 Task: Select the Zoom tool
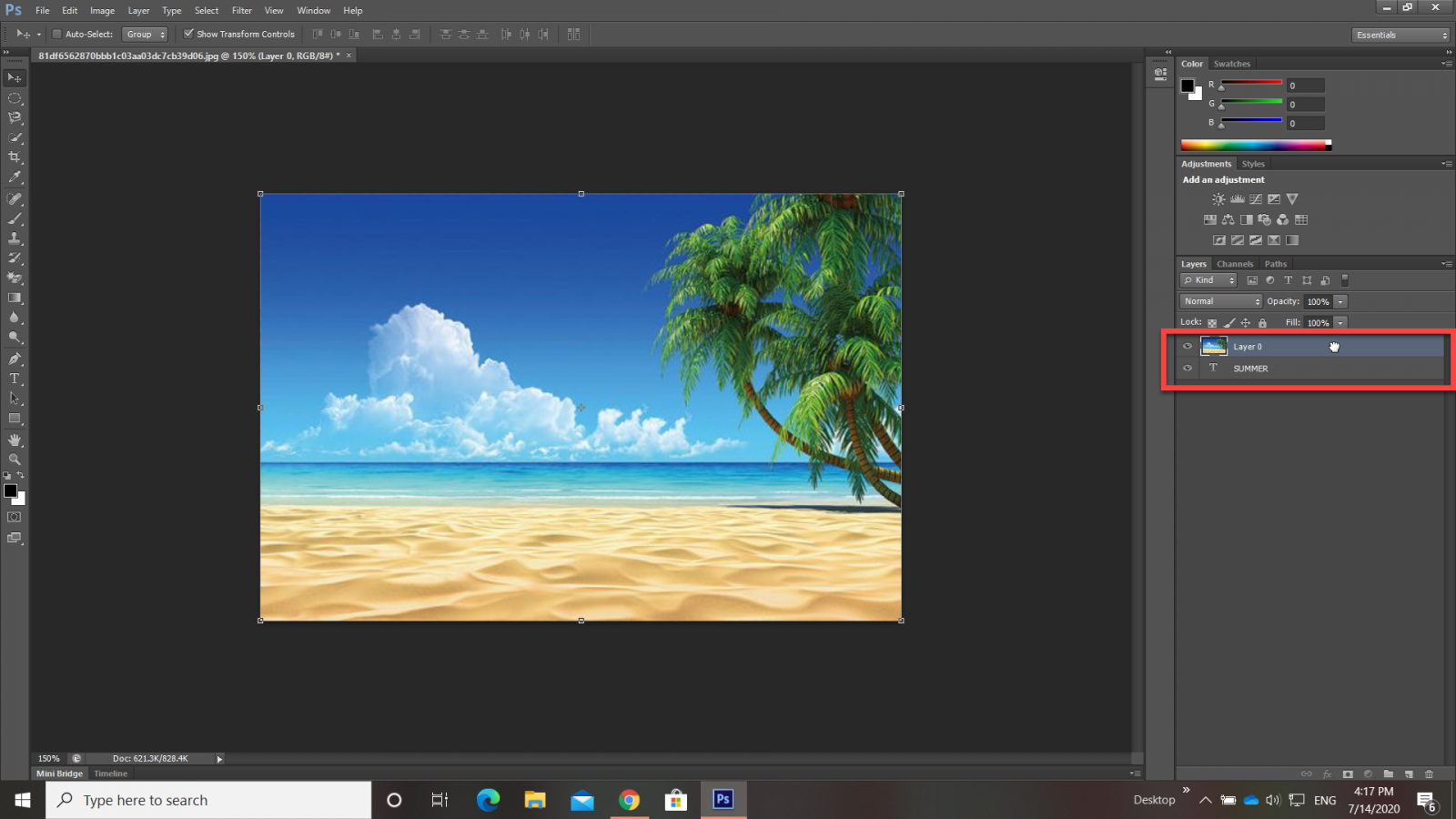(15, 460)
